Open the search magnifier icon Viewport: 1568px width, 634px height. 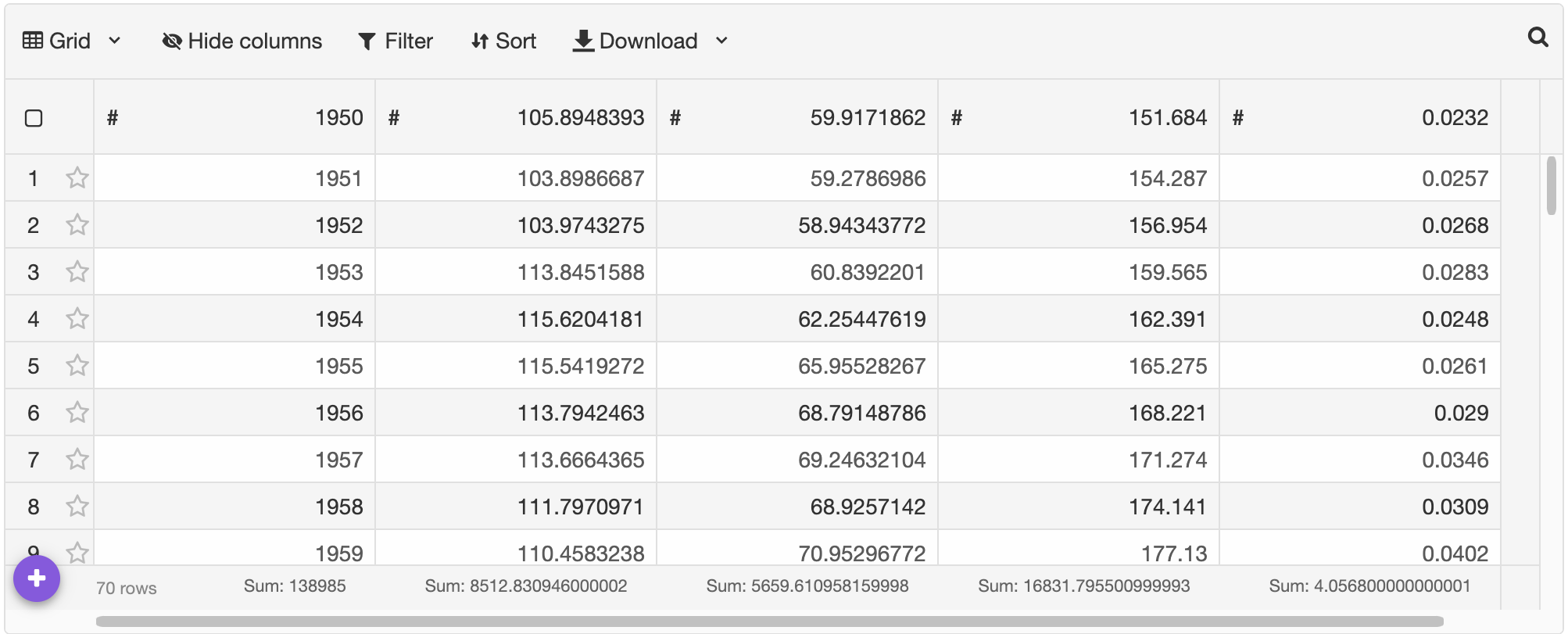[x=1538, y=37]
